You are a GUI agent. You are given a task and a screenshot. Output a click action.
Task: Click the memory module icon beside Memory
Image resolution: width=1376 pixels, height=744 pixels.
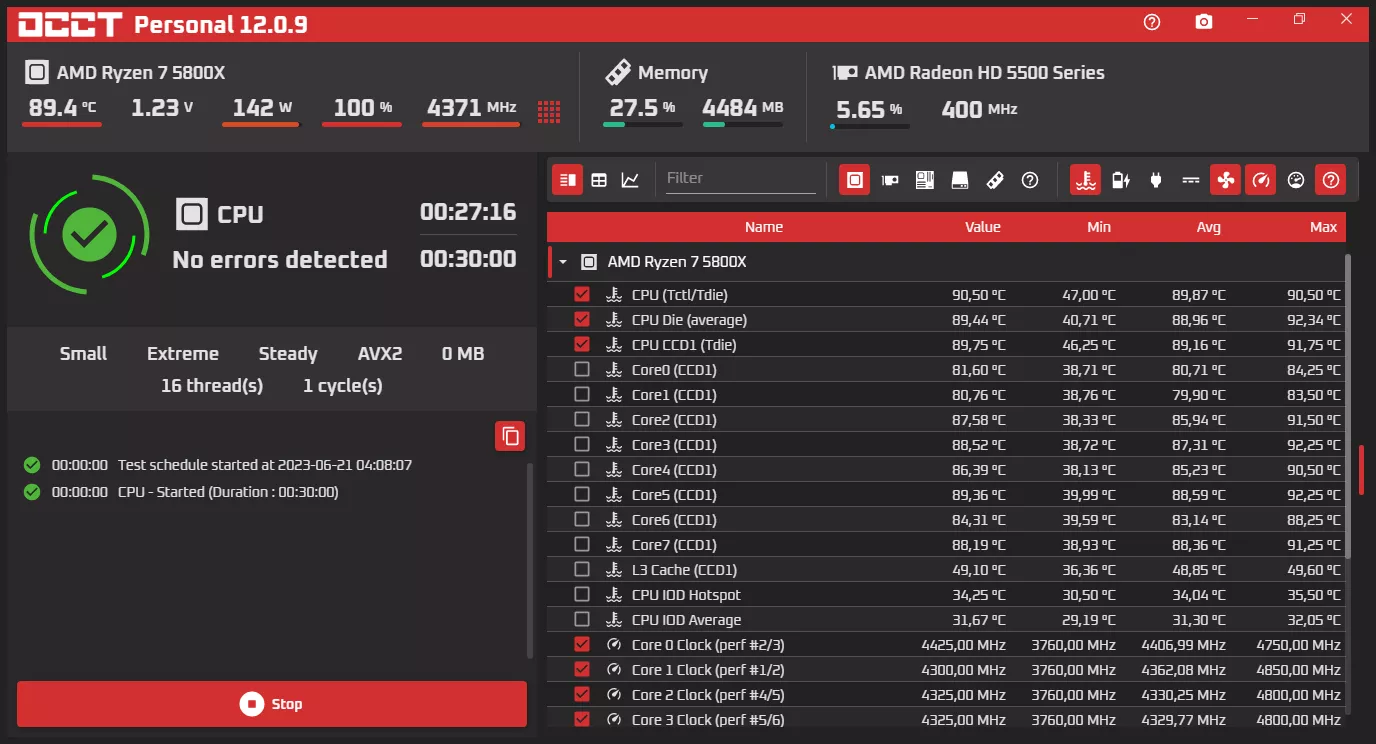pyautogui.click(x=618, y=73)
